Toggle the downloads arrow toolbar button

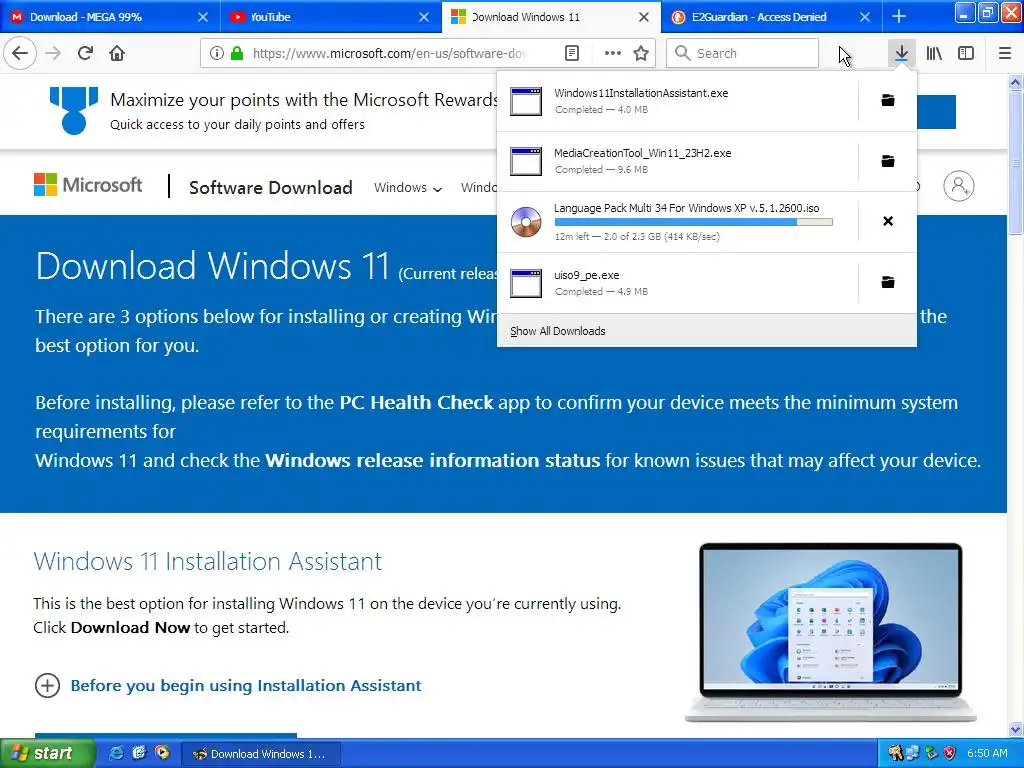pos(901,53)
